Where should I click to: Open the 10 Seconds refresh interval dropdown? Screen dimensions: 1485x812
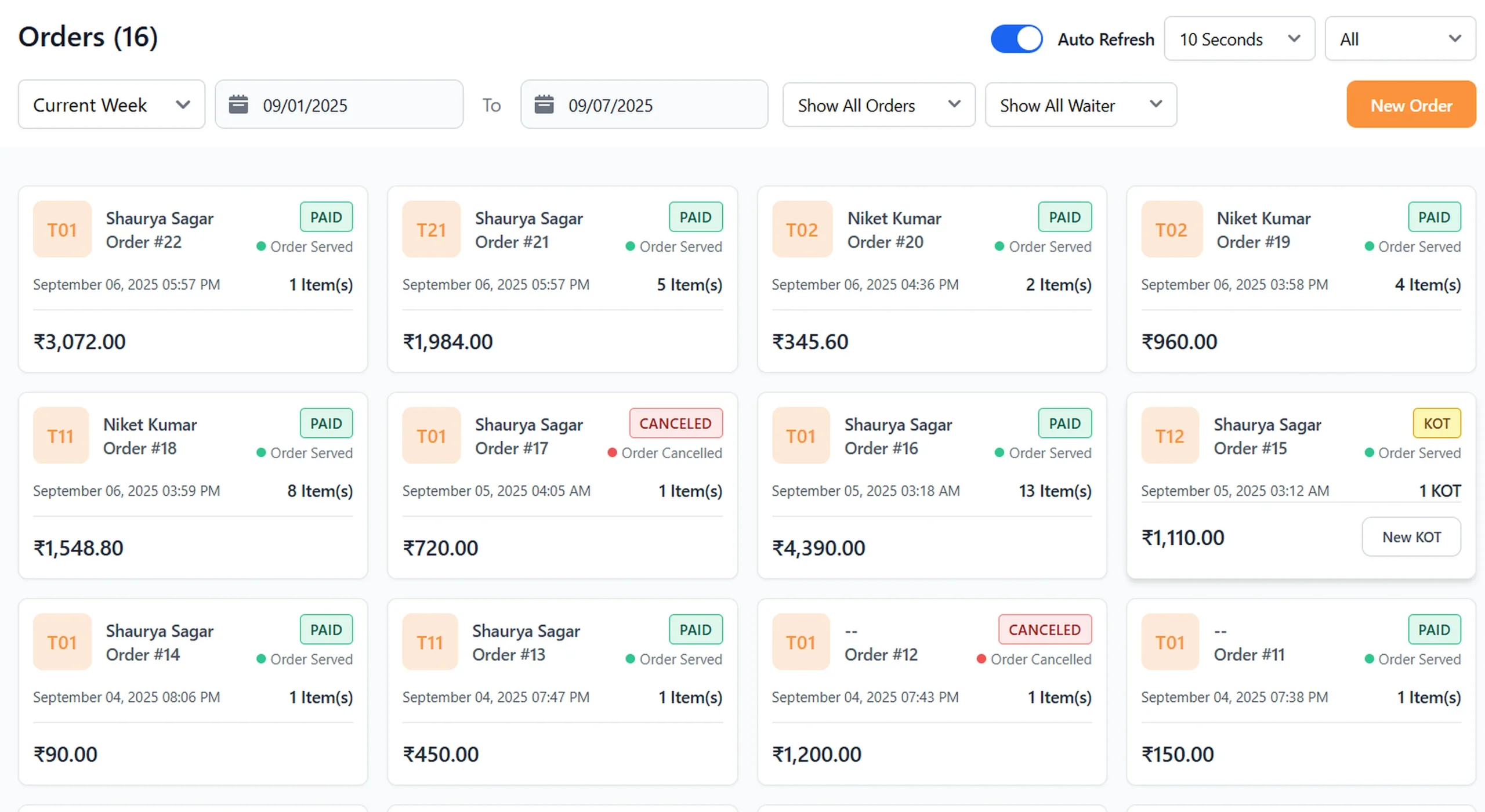[x=1239, y=39]
